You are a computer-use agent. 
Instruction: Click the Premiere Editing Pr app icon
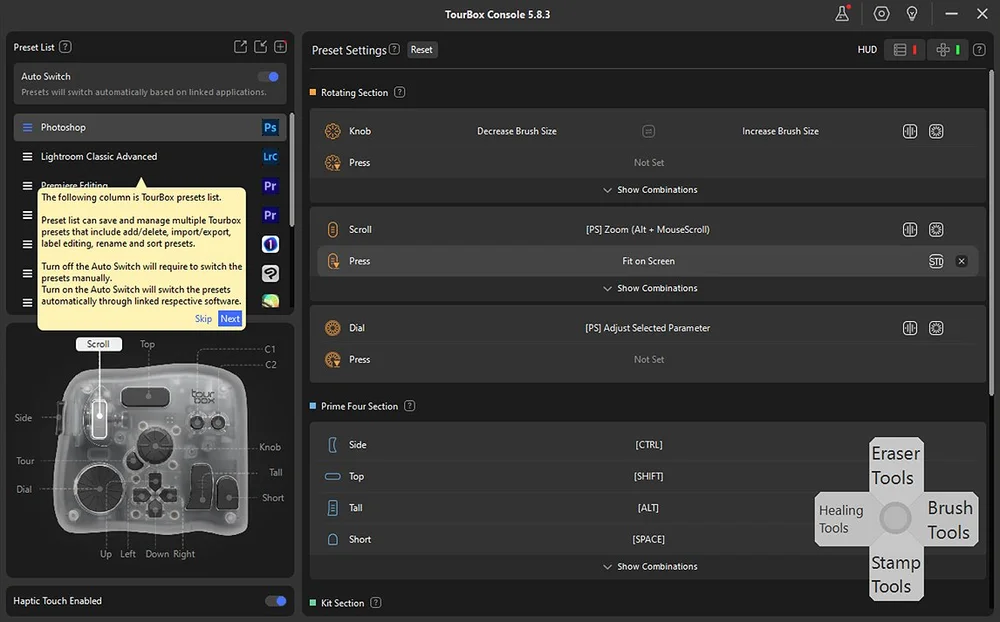pos(270,186)
